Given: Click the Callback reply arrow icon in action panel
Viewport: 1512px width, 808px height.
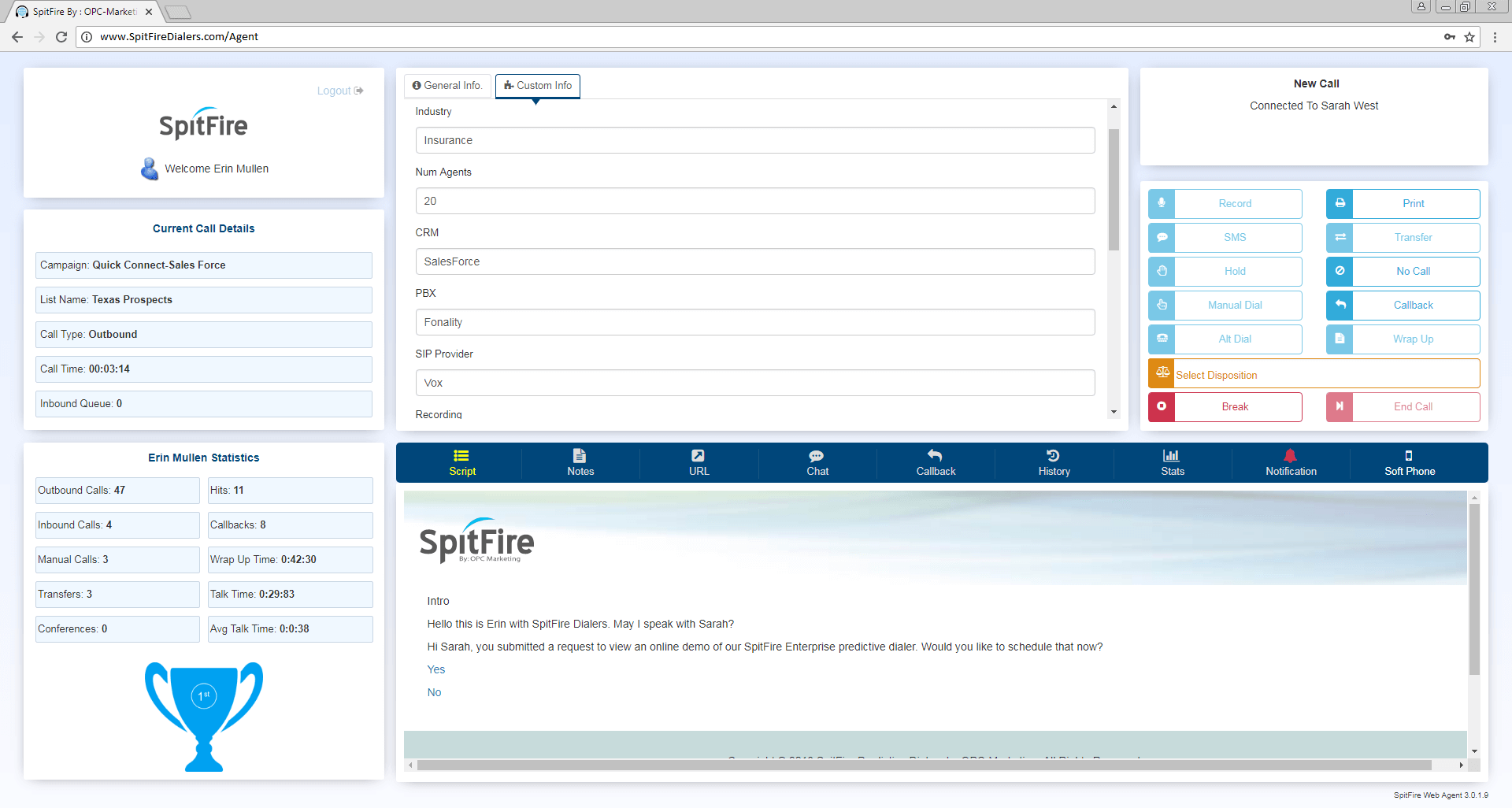Looking at the screenshot, I should [x=1340, y=305].
